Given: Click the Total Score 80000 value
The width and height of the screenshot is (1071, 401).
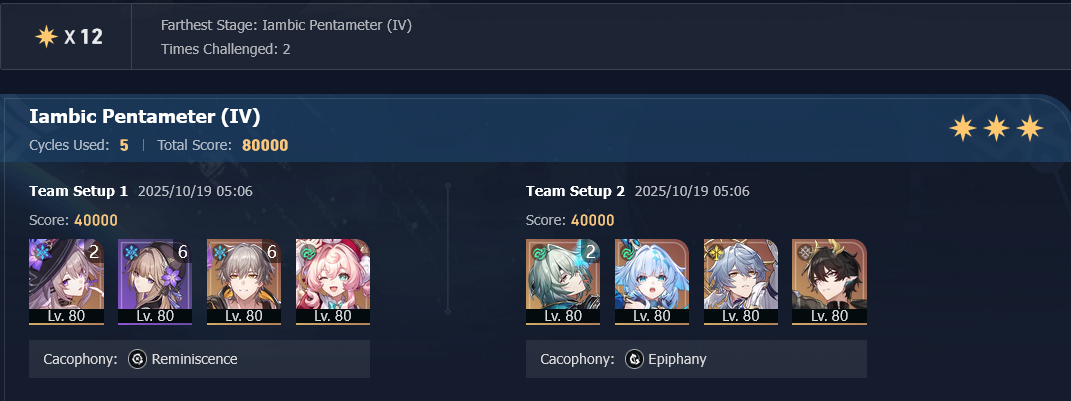Looking at the screenshot, I should click(x=265, y=146).
